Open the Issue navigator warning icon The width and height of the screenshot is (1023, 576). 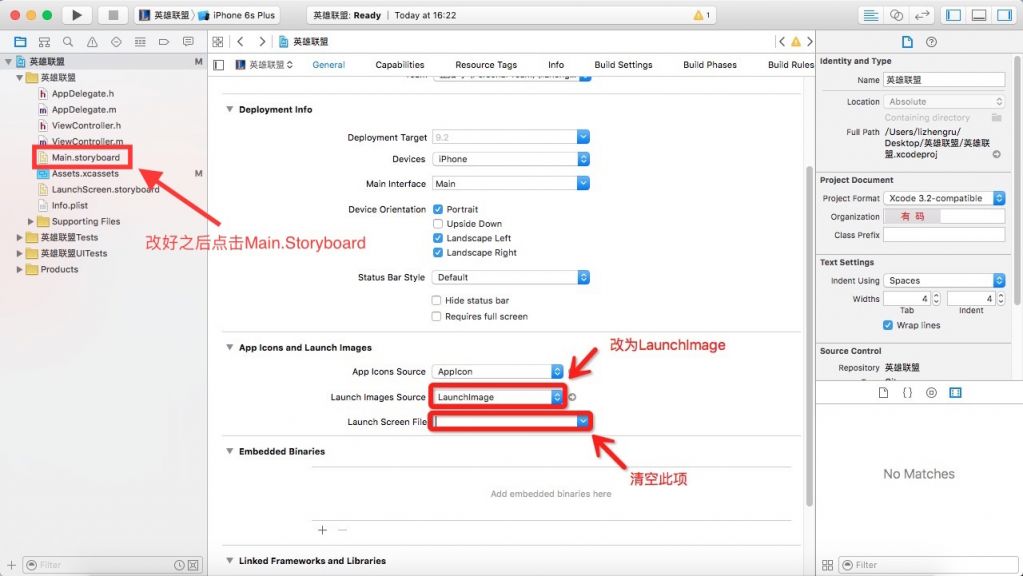tap(92, 42)
